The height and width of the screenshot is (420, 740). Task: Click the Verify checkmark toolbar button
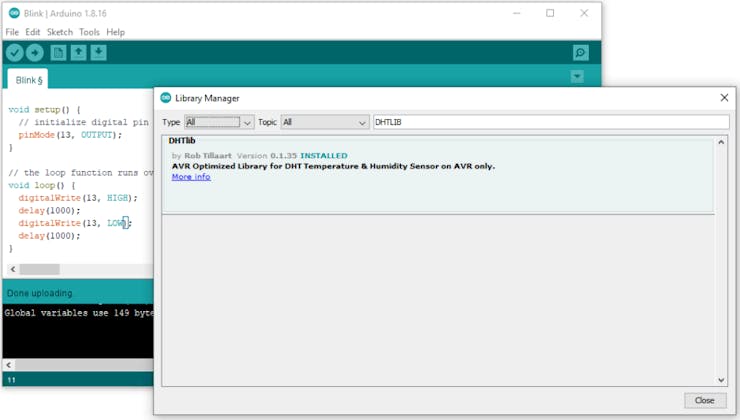pos(15,53)
